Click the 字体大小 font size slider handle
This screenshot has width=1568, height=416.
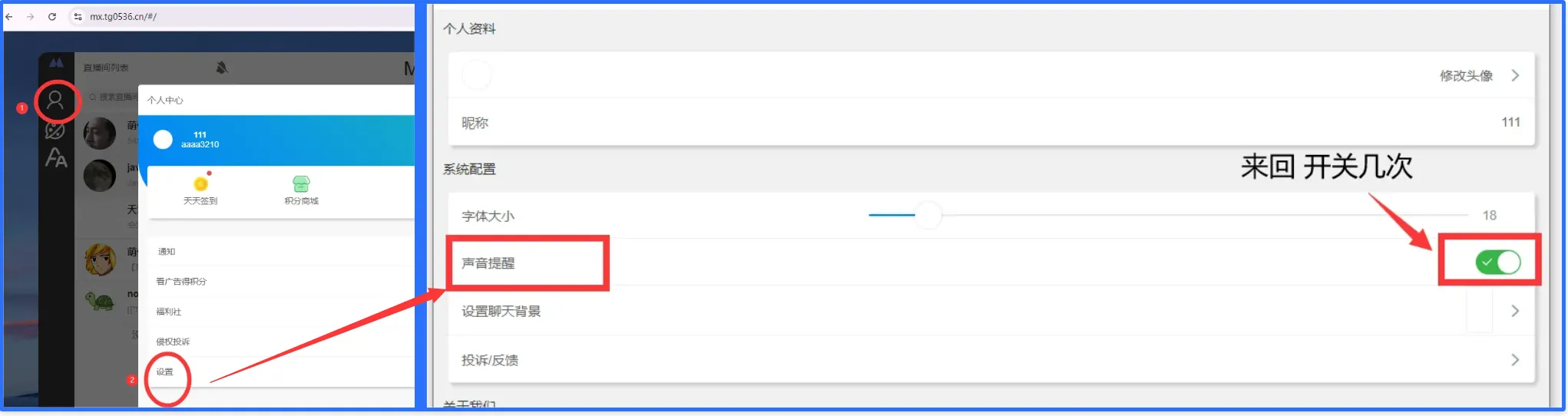(928, 215)
